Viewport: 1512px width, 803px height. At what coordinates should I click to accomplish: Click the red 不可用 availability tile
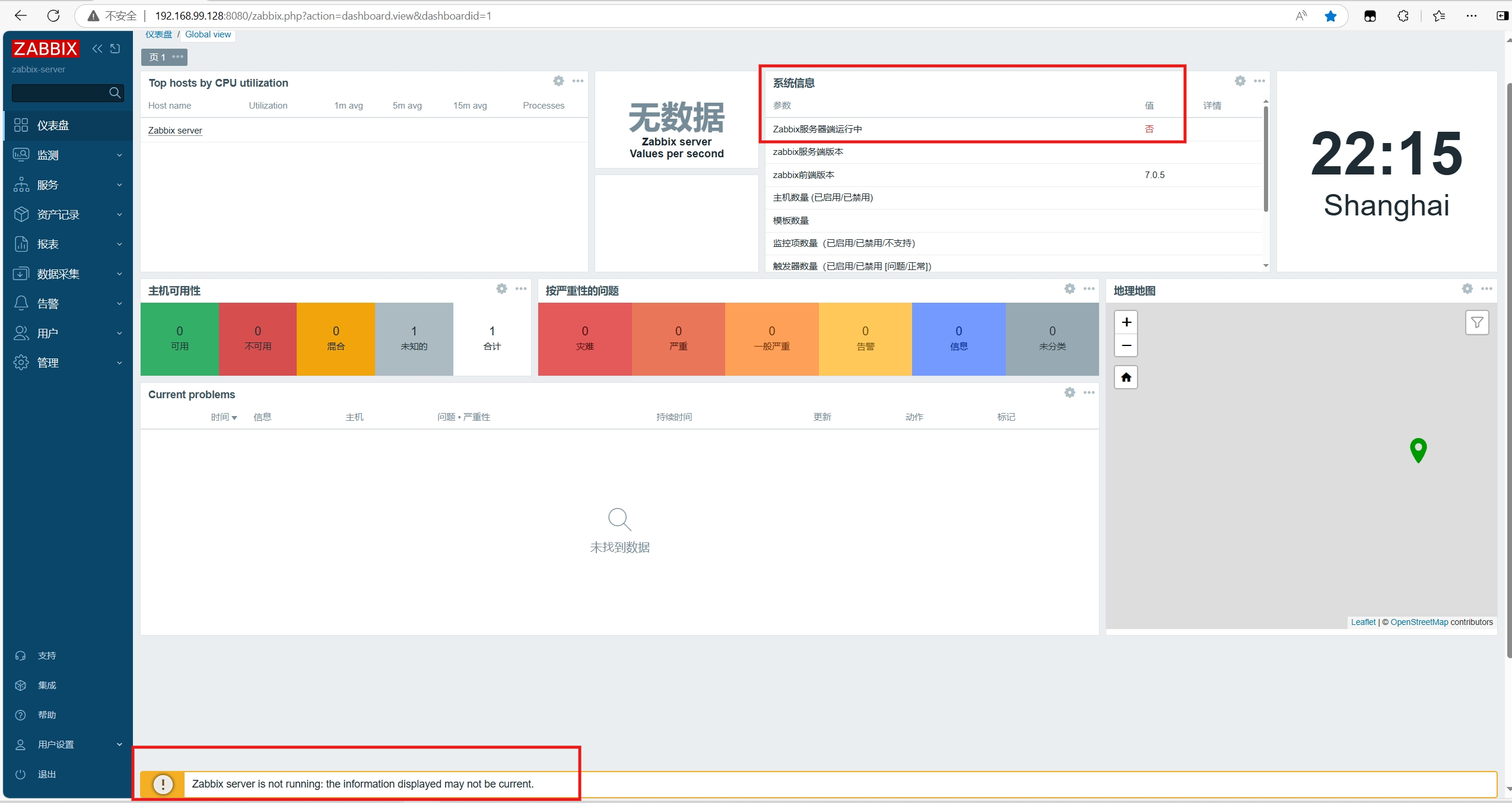(x=258, y=339)
